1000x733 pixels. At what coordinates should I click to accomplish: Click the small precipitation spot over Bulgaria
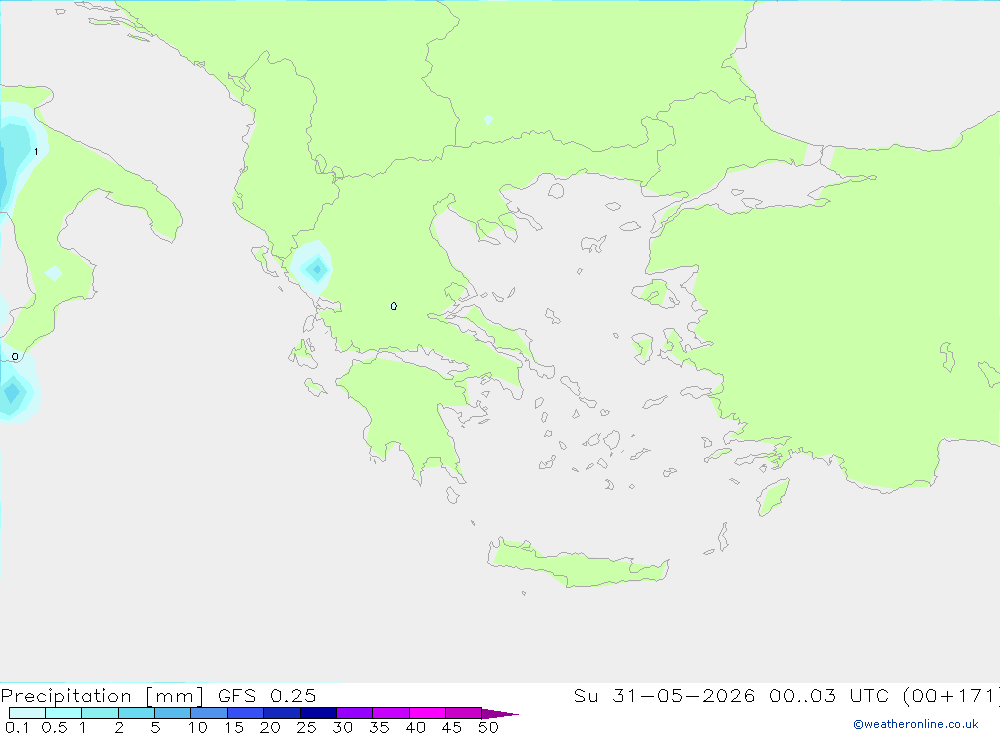[x=488, y=120]
